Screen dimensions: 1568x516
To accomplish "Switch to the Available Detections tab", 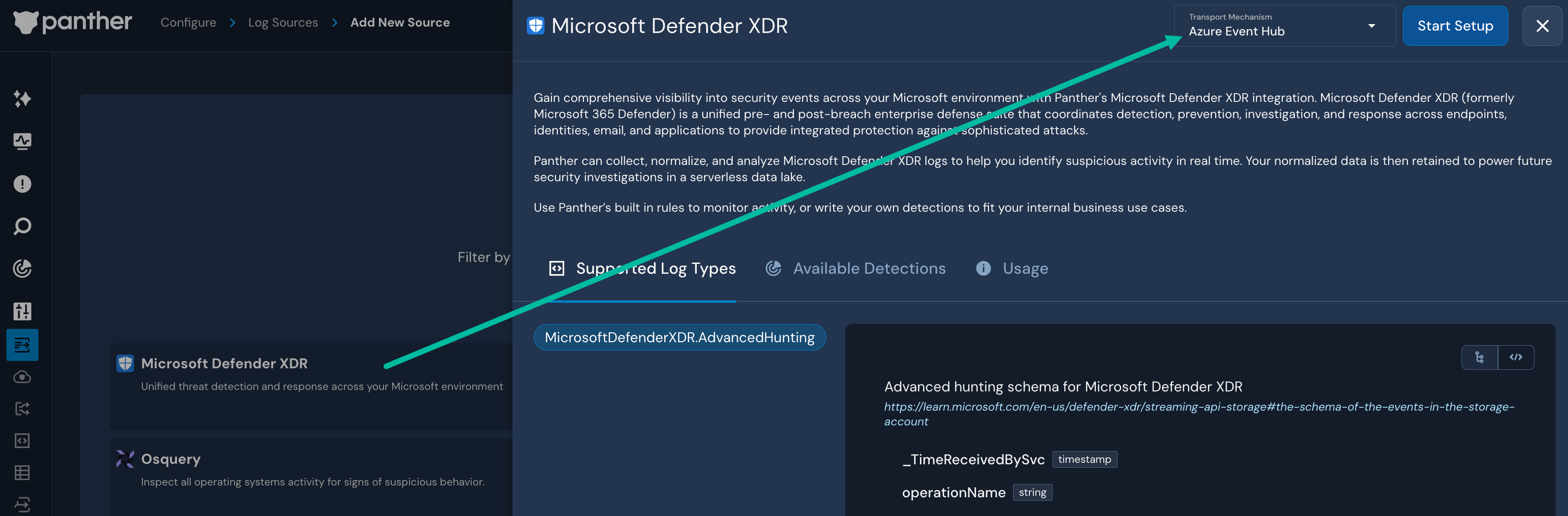I will point(869,268).
